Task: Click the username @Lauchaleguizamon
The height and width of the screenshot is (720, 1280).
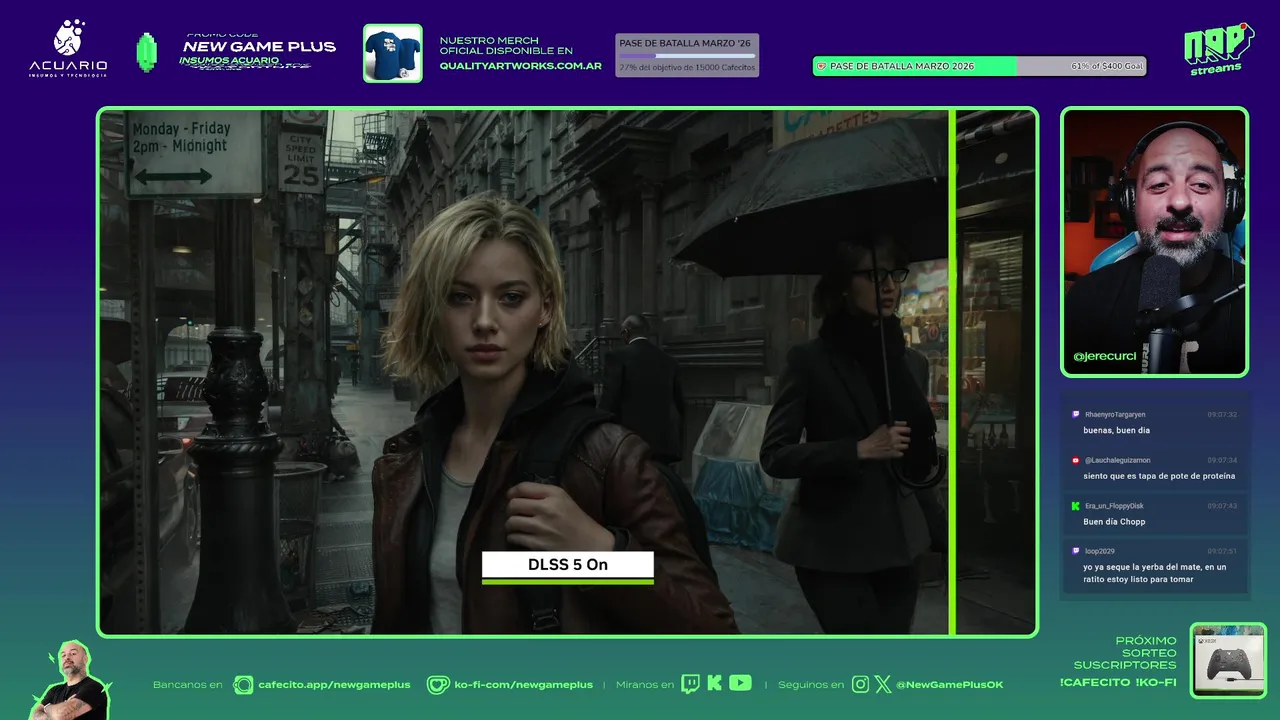Action: coord(1117,460)
